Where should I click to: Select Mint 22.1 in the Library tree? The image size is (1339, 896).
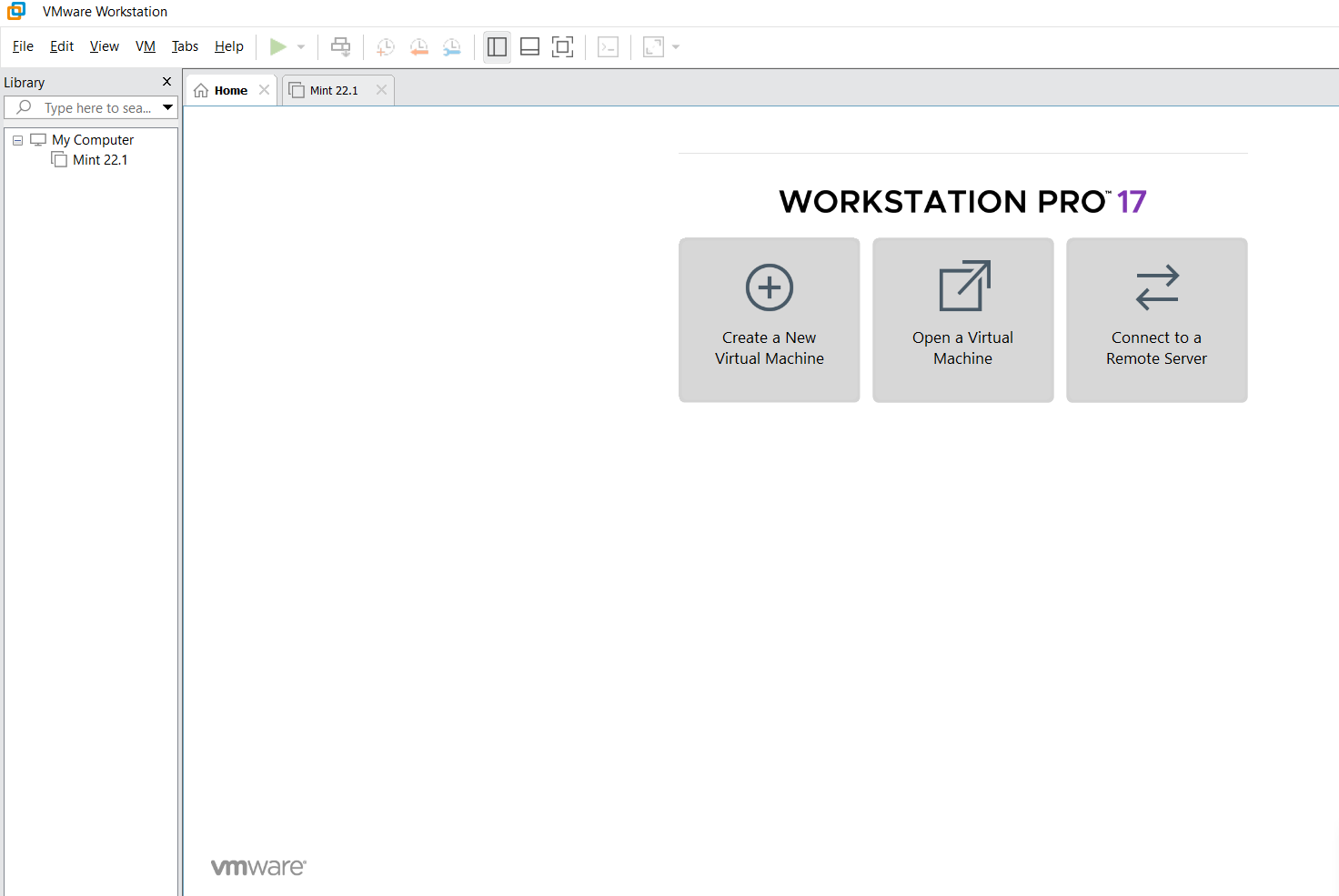click(x=100, y=160)
